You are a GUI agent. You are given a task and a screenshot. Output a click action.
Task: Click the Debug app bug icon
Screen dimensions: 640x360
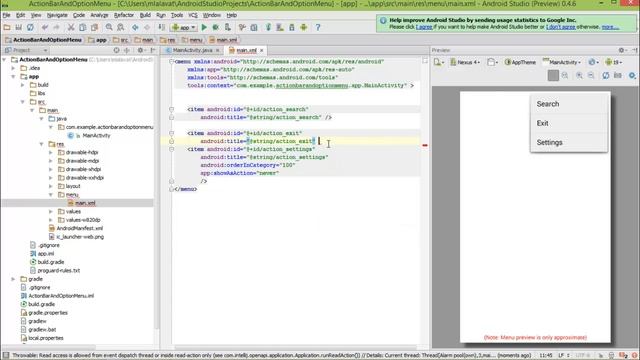click(x=216, y=27)
